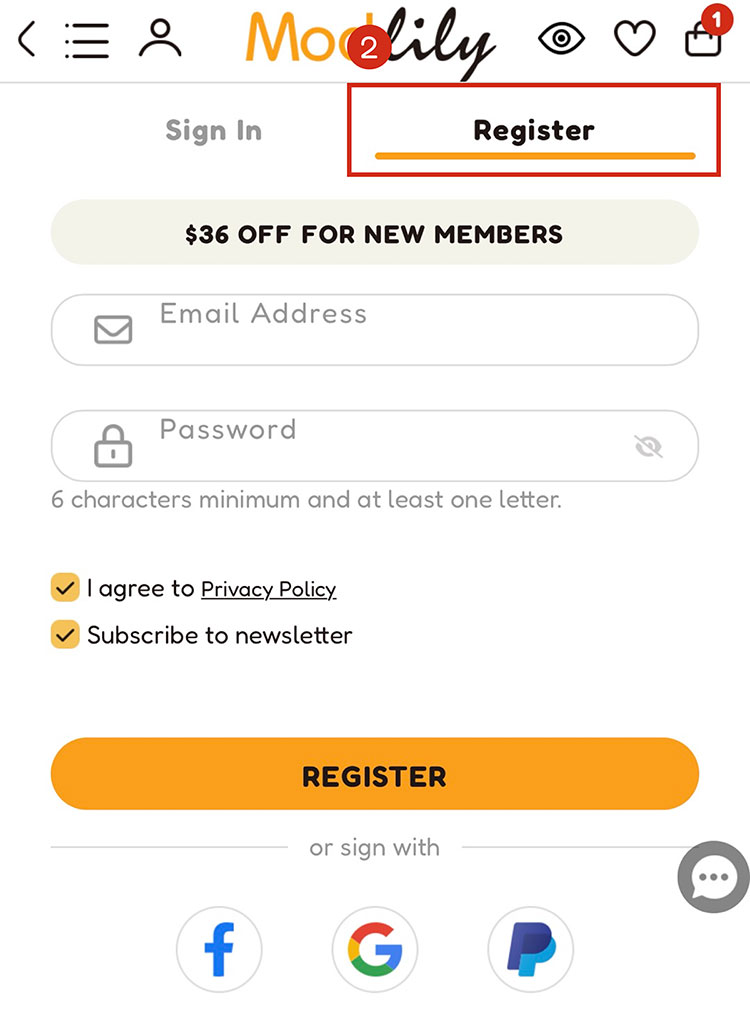This screenshot has height=1021, width=750.
Task: Open the wishlist heart icon
Action: point(634,40)
